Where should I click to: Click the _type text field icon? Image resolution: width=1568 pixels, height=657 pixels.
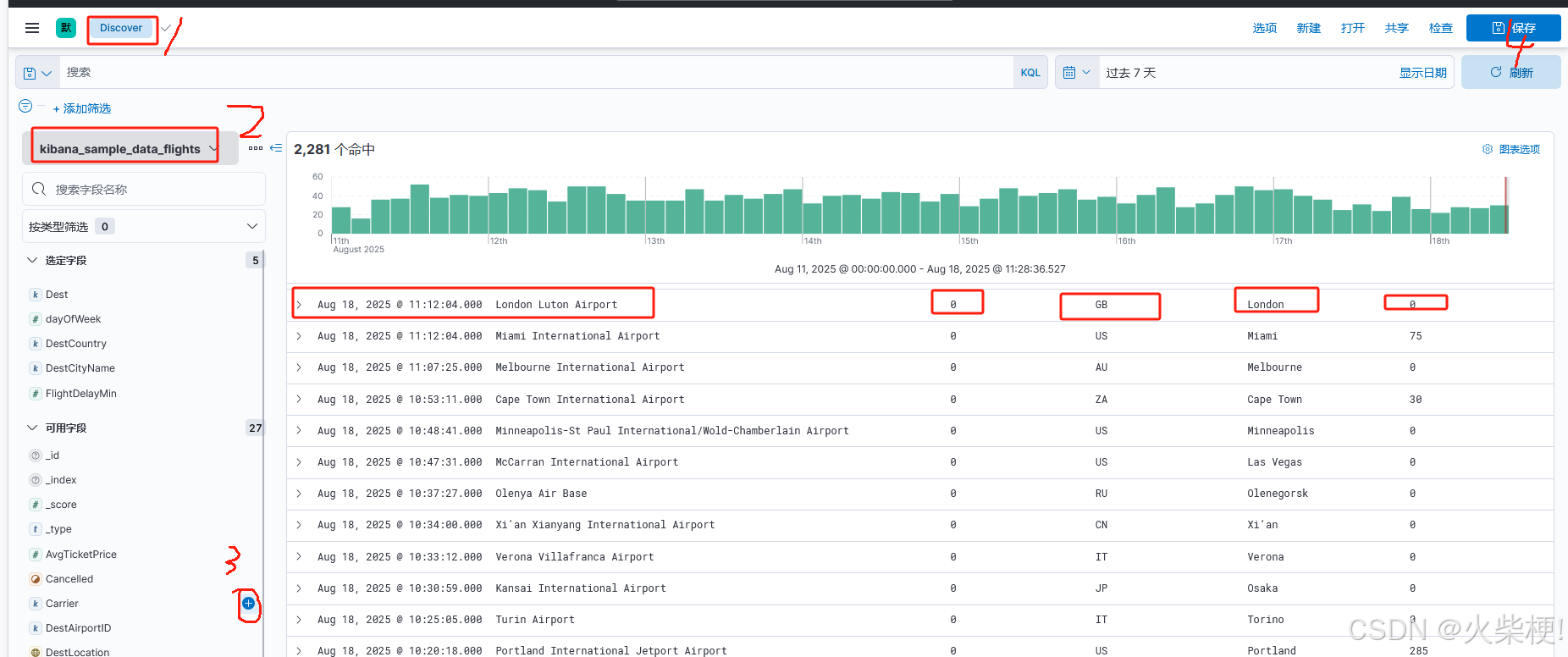[x=36, y=529]
